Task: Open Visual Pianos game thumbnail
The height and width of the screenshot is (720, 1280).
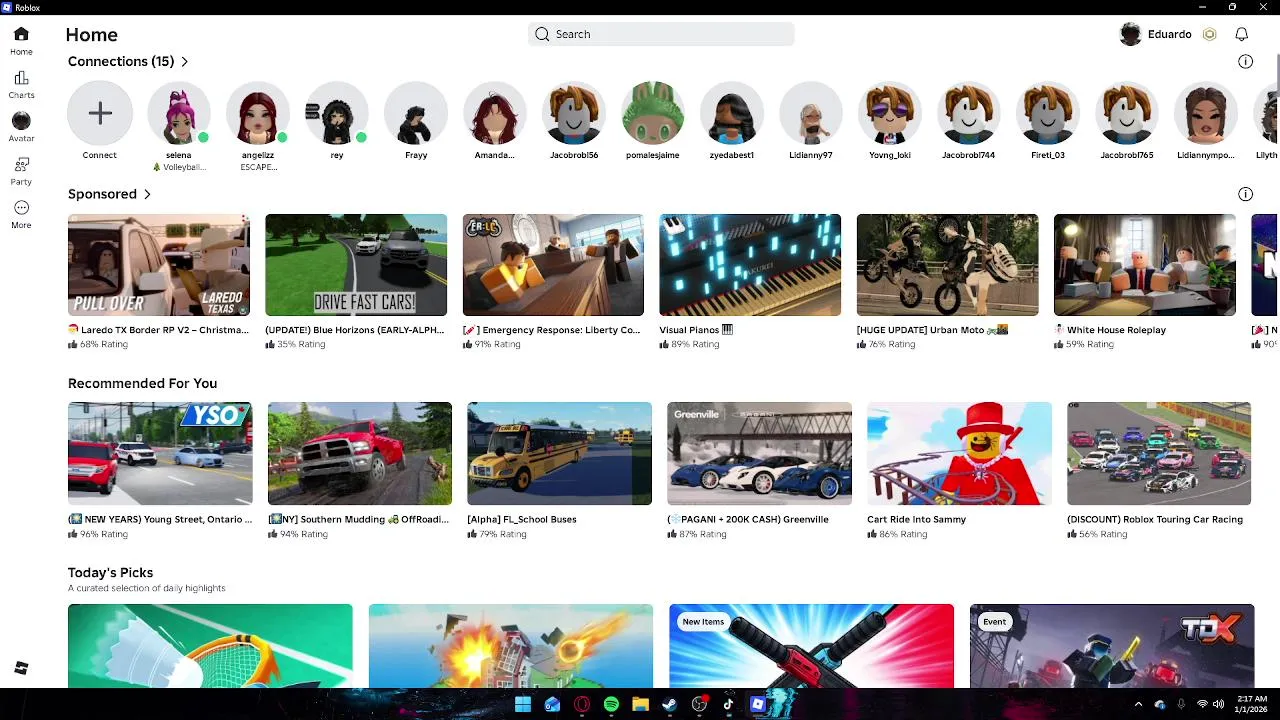Action: click(x=750, y=265)
